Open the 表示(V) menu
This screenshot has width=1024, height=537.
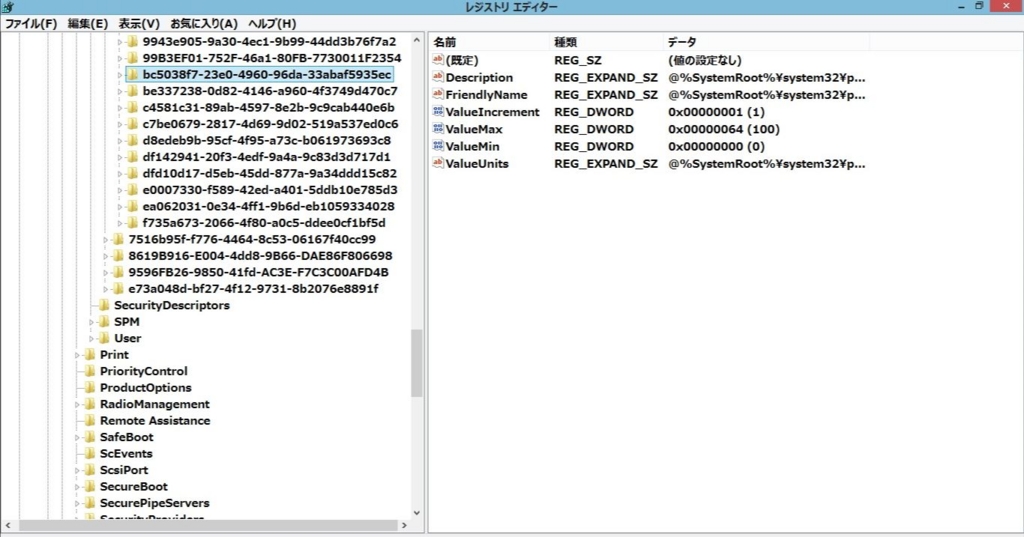(138, 24)
